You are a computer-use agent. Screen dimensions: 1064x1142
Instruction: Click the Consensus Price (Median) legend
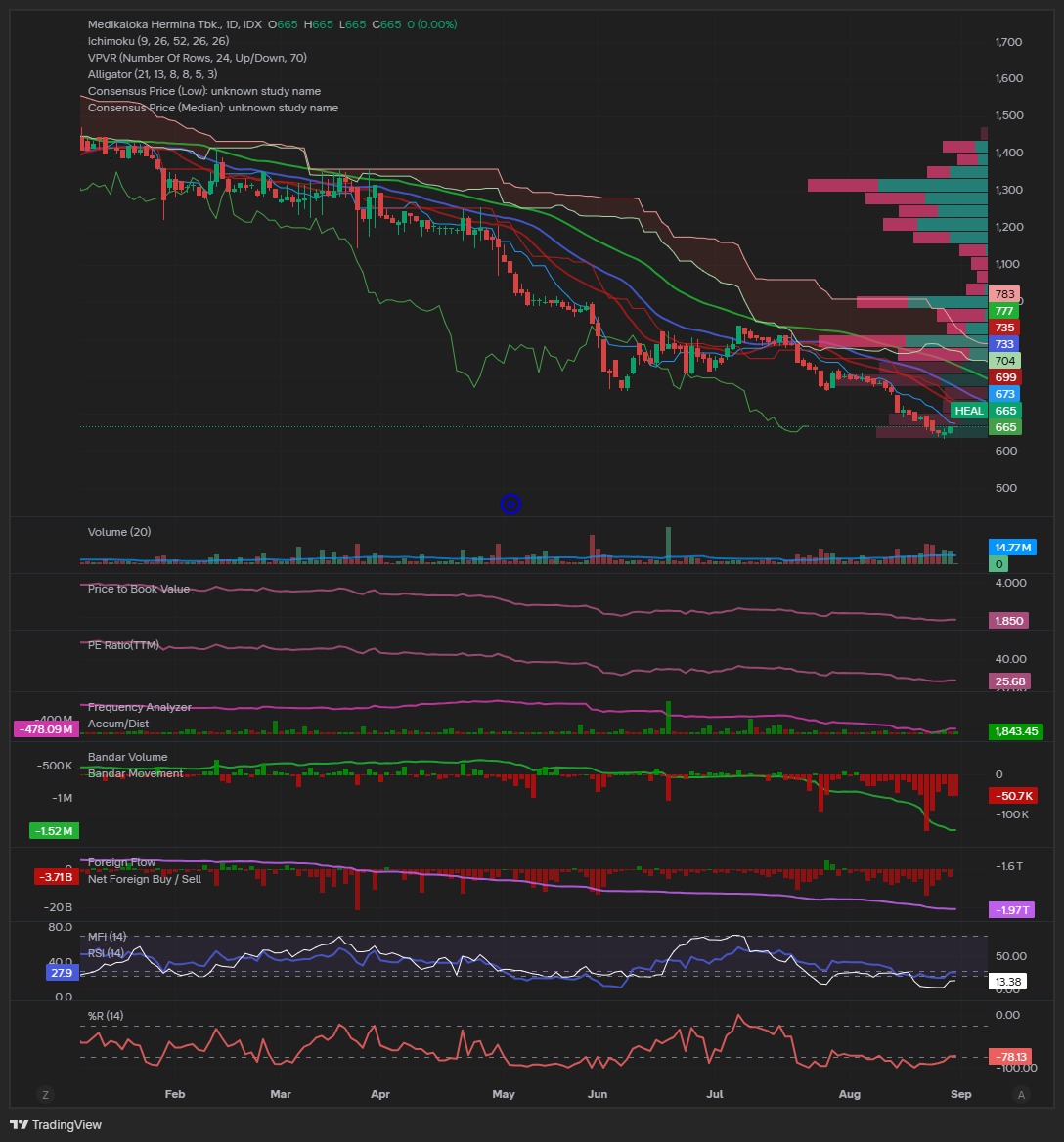tap(212, 108)
